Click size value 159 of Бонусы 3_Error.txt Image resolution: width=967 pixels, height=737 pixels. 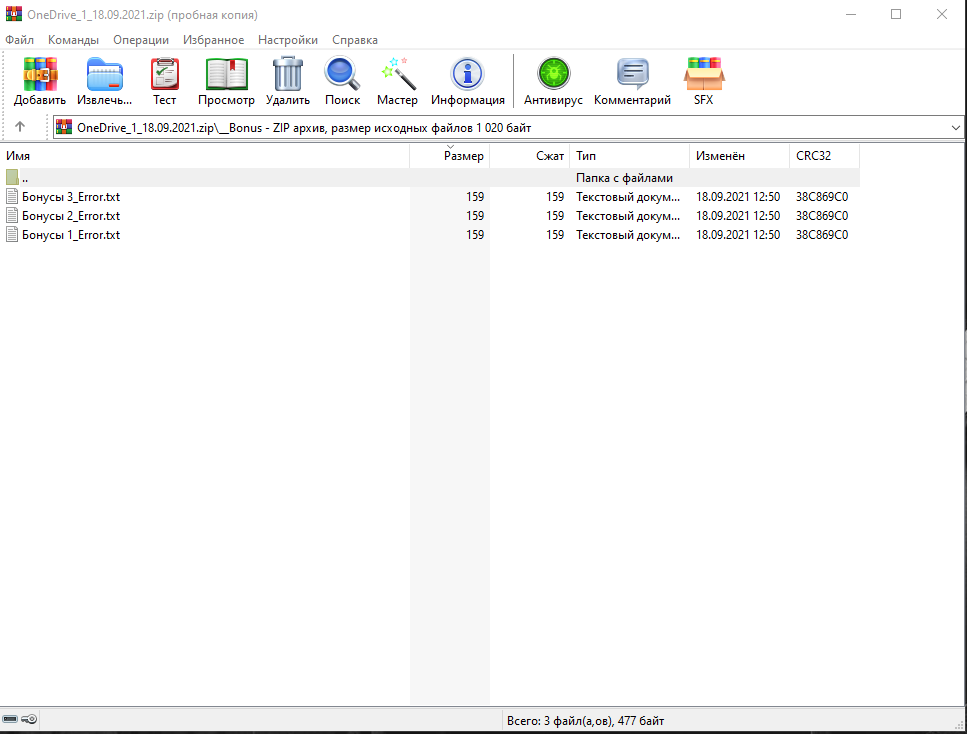[475, 197]
